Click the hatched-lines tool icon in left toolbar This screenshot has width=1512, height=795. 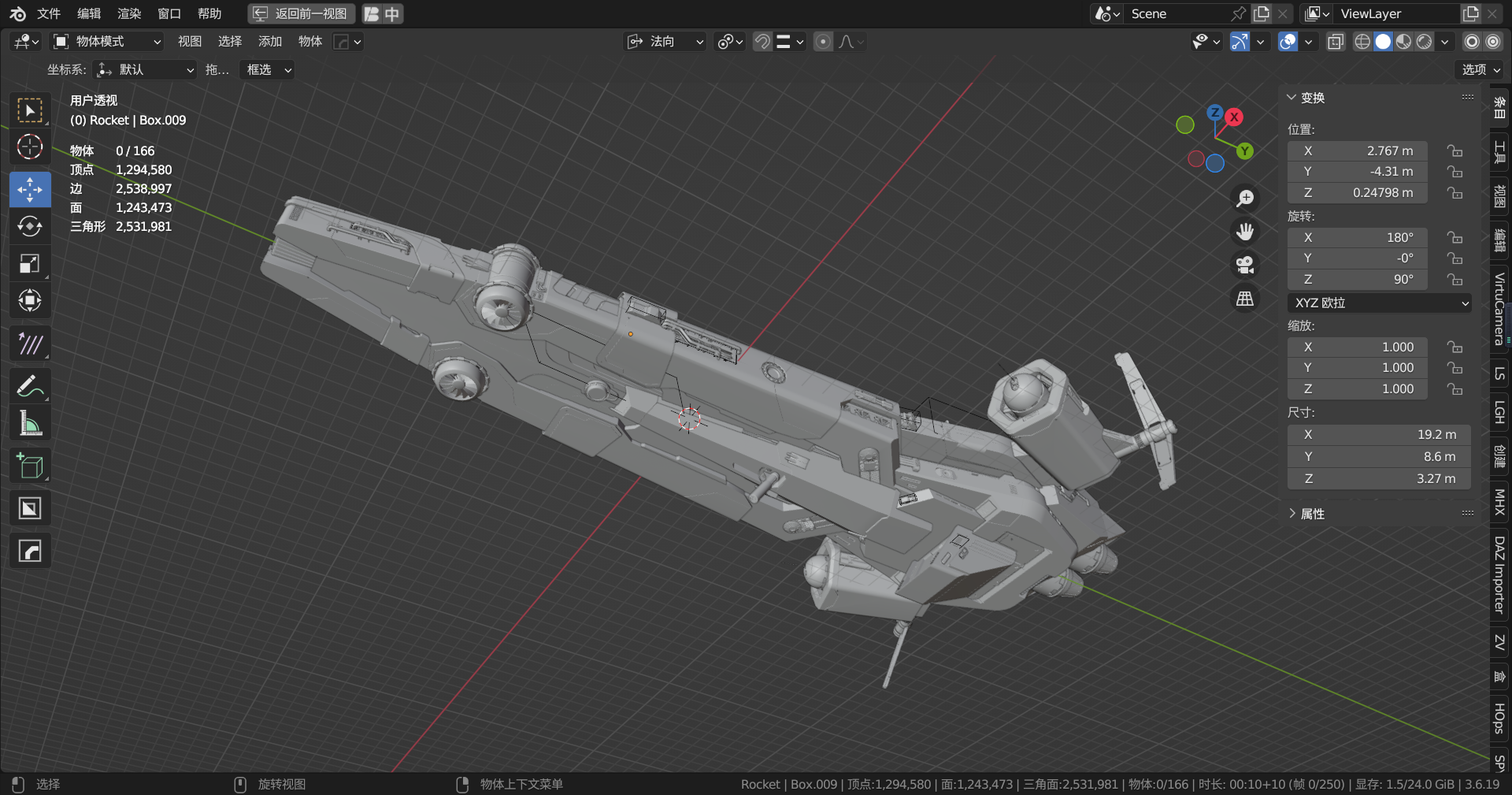30,344
